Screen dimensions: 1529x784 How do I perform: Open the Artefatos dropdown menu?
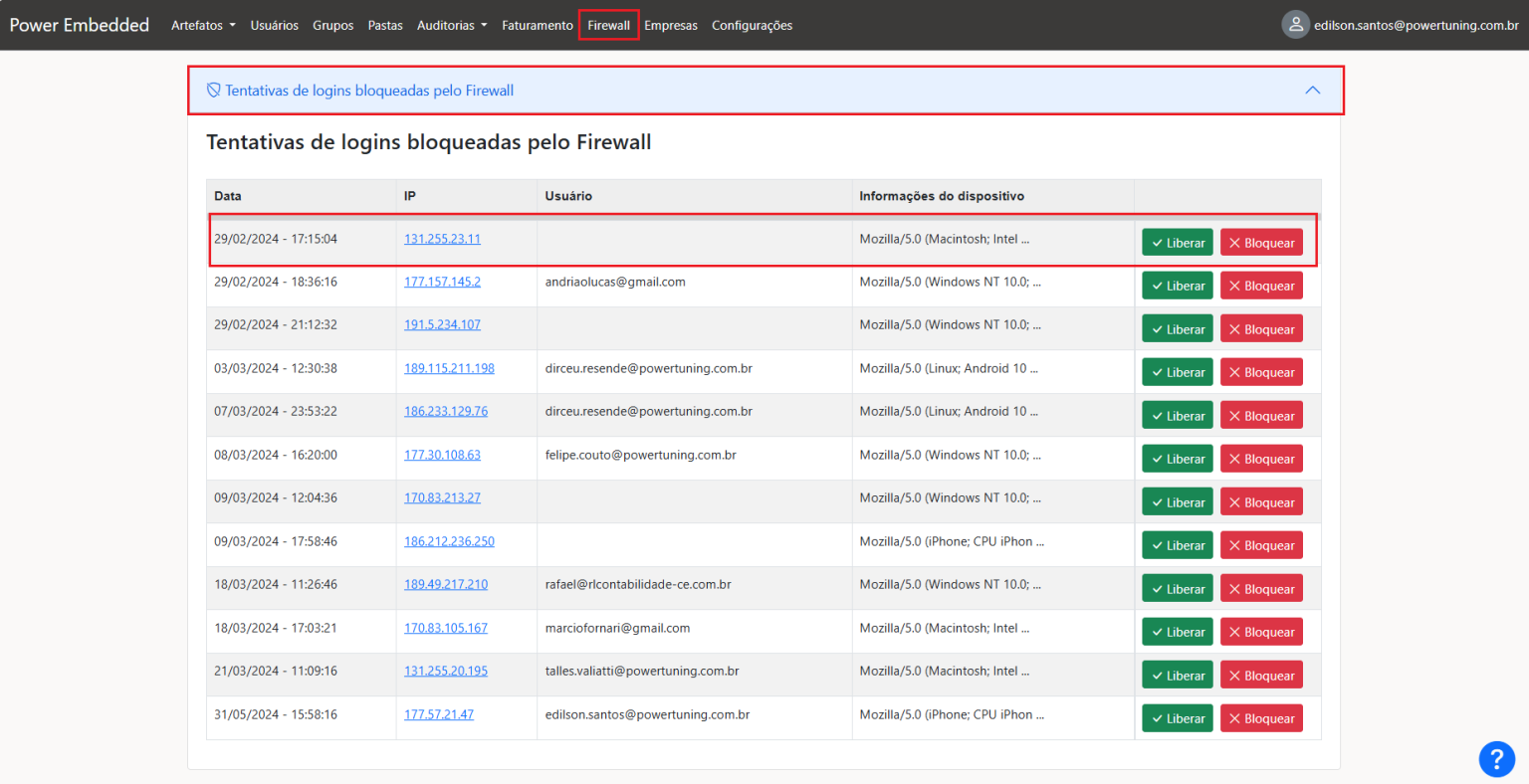[x=203, y=26]
